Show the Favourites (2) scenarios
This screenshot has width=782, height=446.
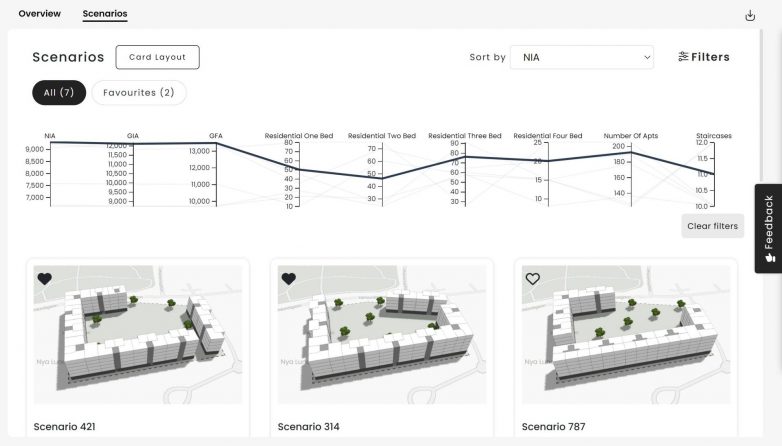tap(139, 93)
